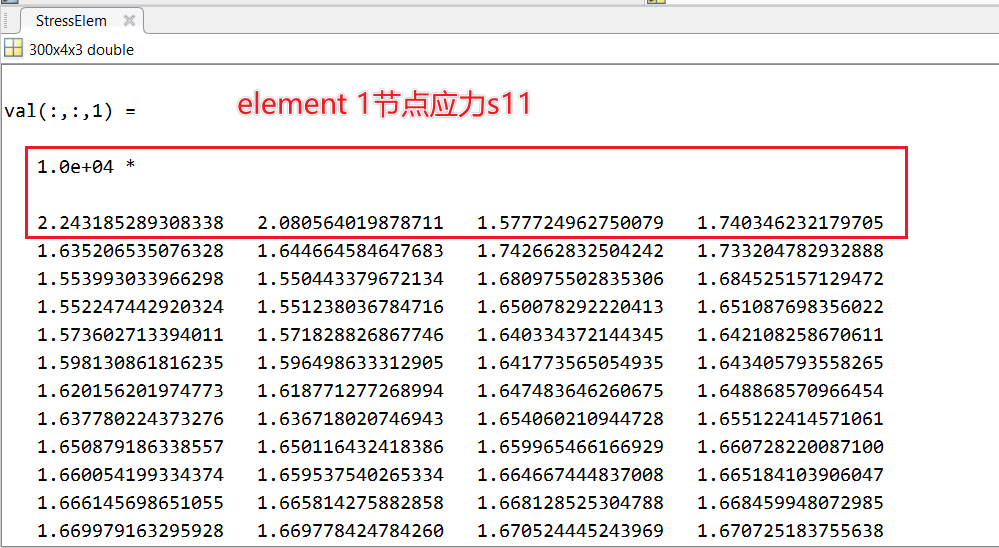Click value 2.243185289308338

131,222
